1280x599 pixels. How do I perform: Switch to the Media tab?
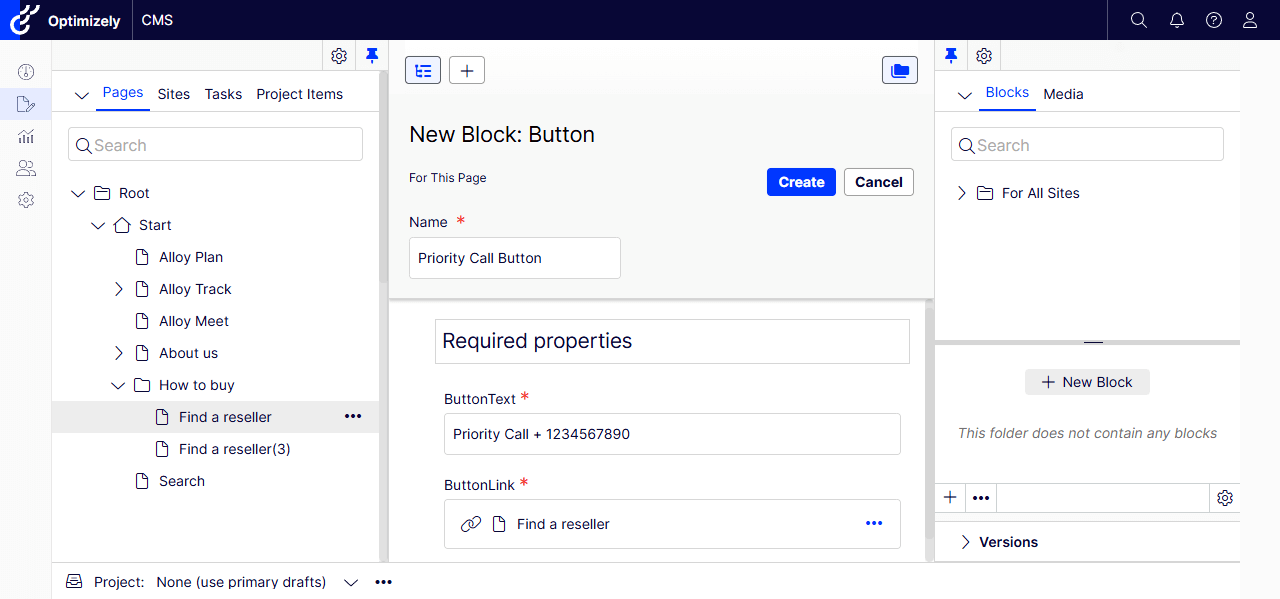point(1063,94)
